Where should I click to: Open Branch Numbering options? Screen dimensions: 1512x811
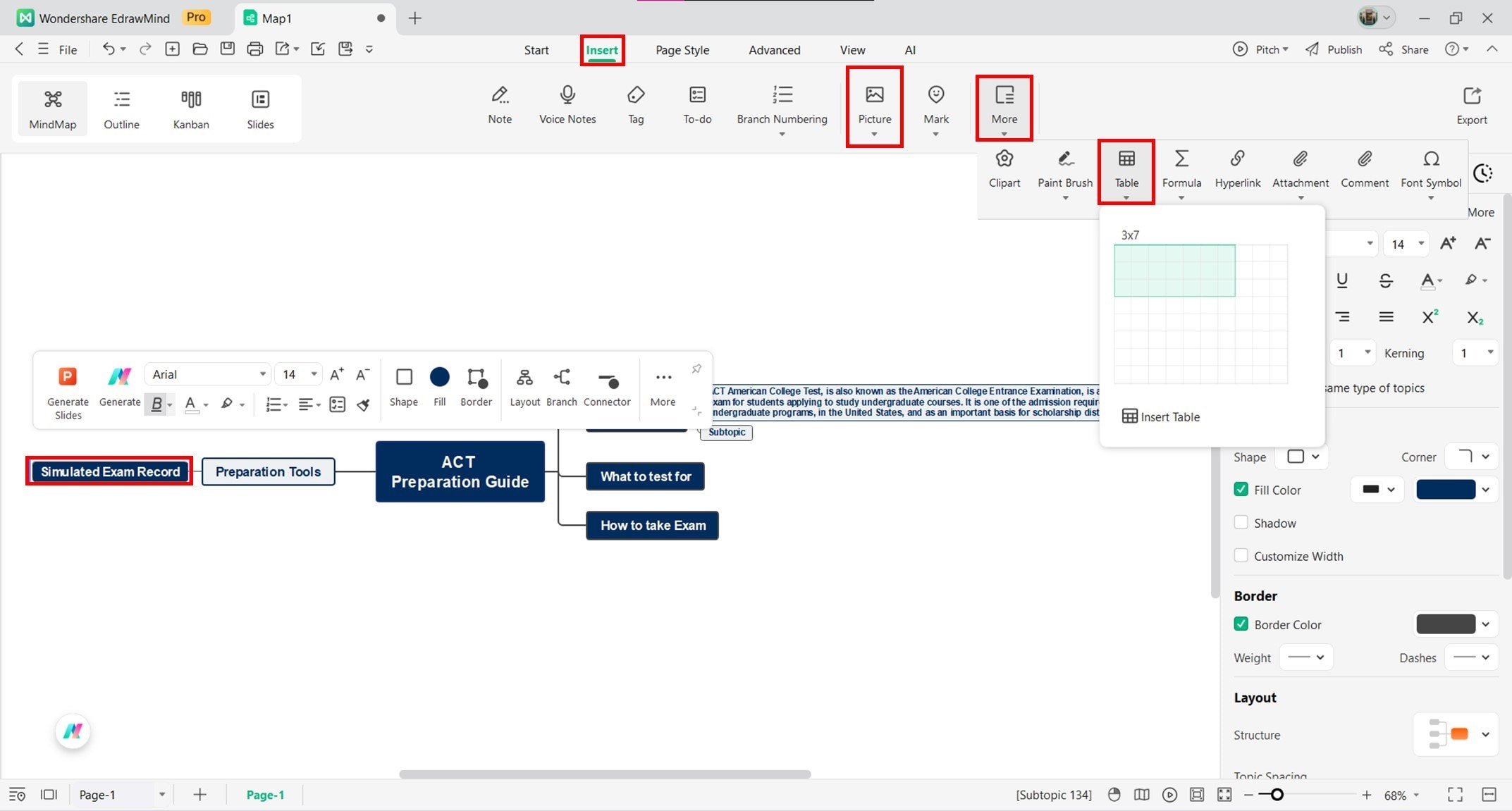[x=782, y=109]
